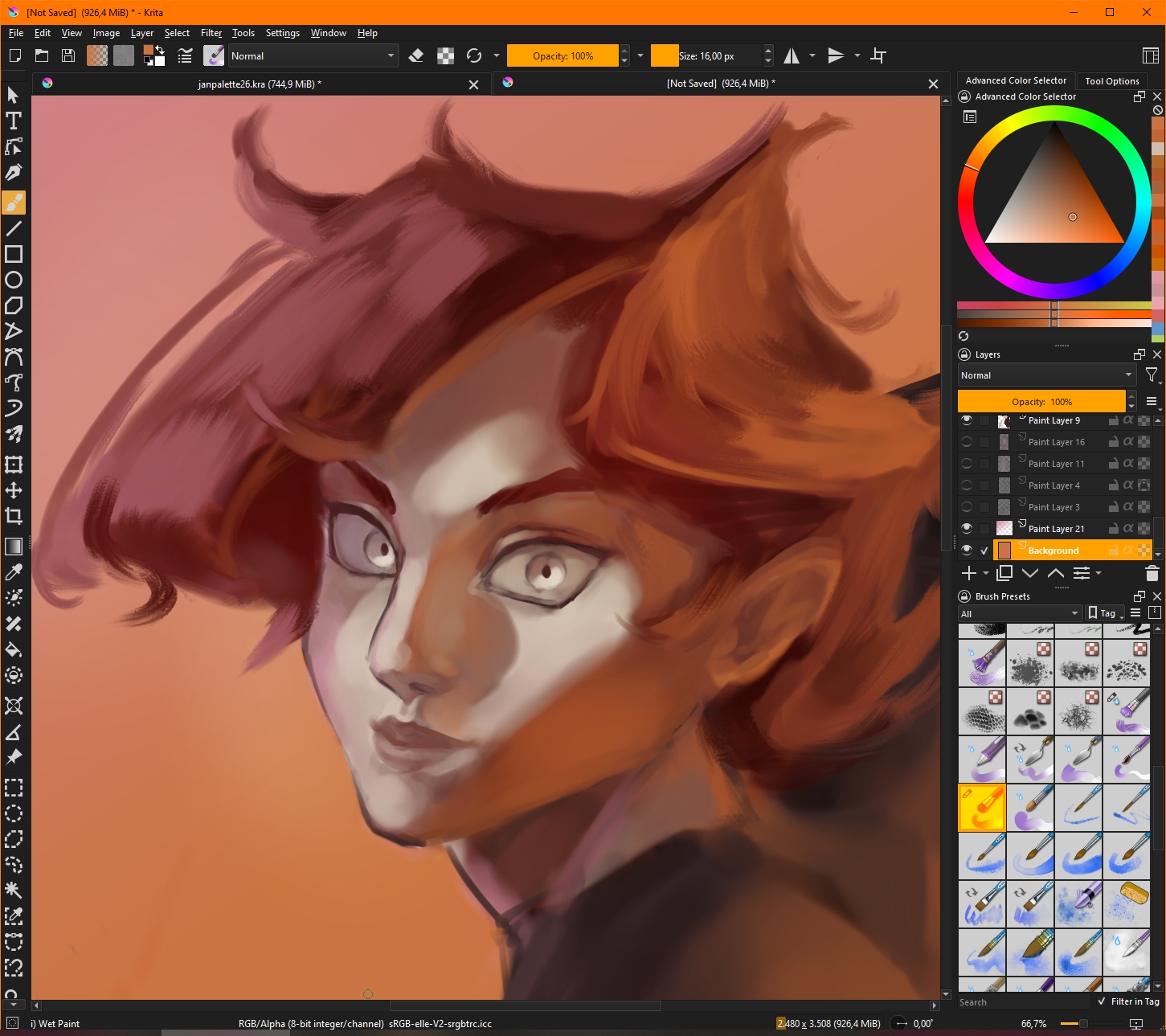Select the Gradient tool
Image resolution: width=1166 pixels, height=1036 pixels.
[14, 547]
